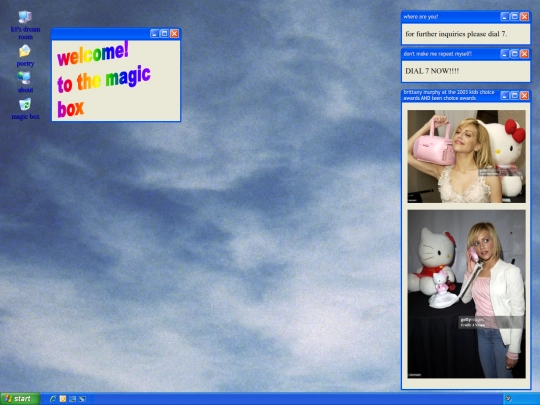Image resolution: width=540 pixels, height=405 pixels.
Task: Open the Windows start menu
Action: click(20, 399)
